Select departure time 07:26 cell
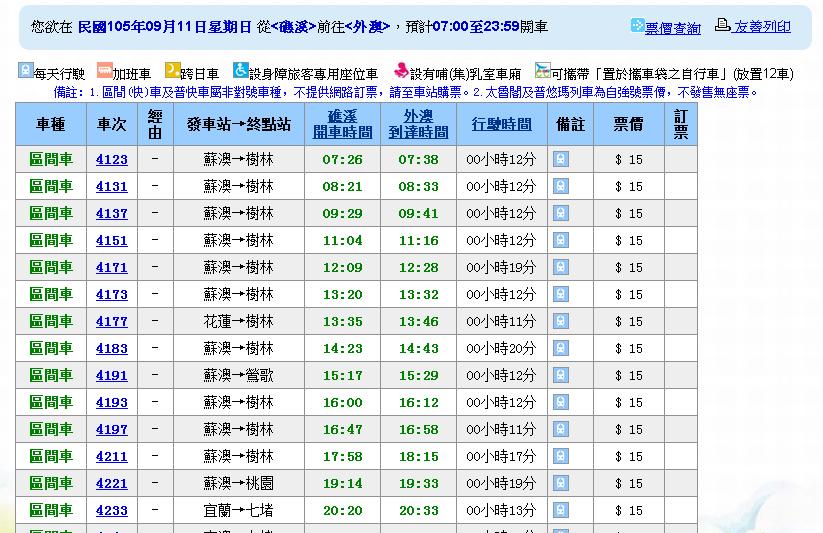823x533 pixels. pos(342,160)
